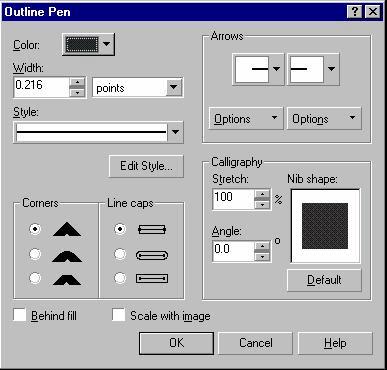Open the width units points dropdown

(137, 88)
